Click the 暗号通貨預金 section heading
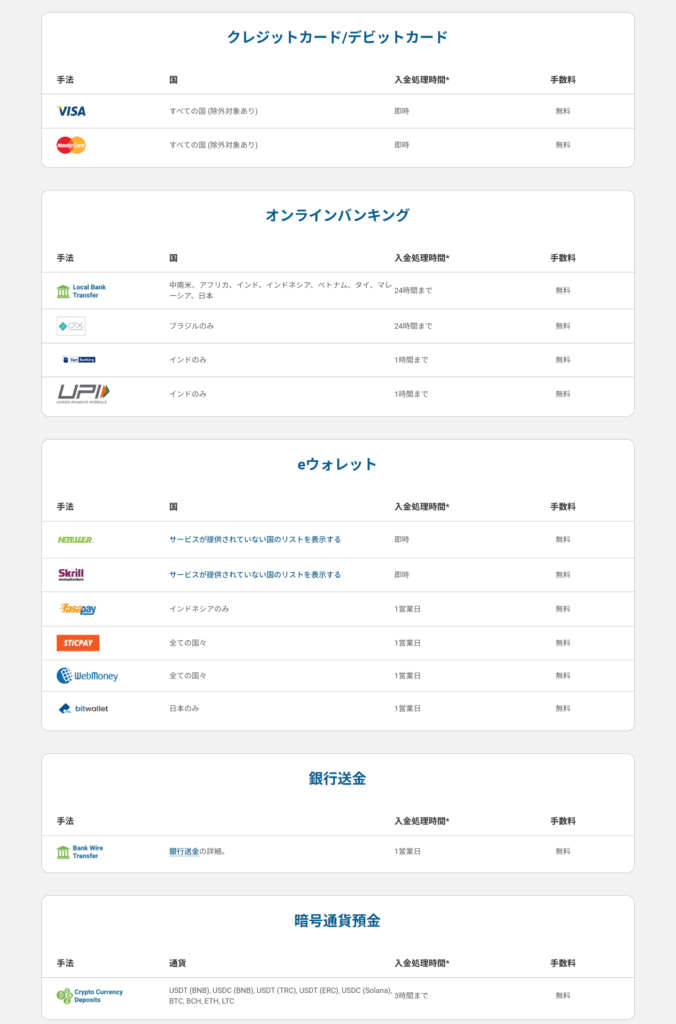The height and width of the screenshot is (1024, 676). click(x=337, y=921)
